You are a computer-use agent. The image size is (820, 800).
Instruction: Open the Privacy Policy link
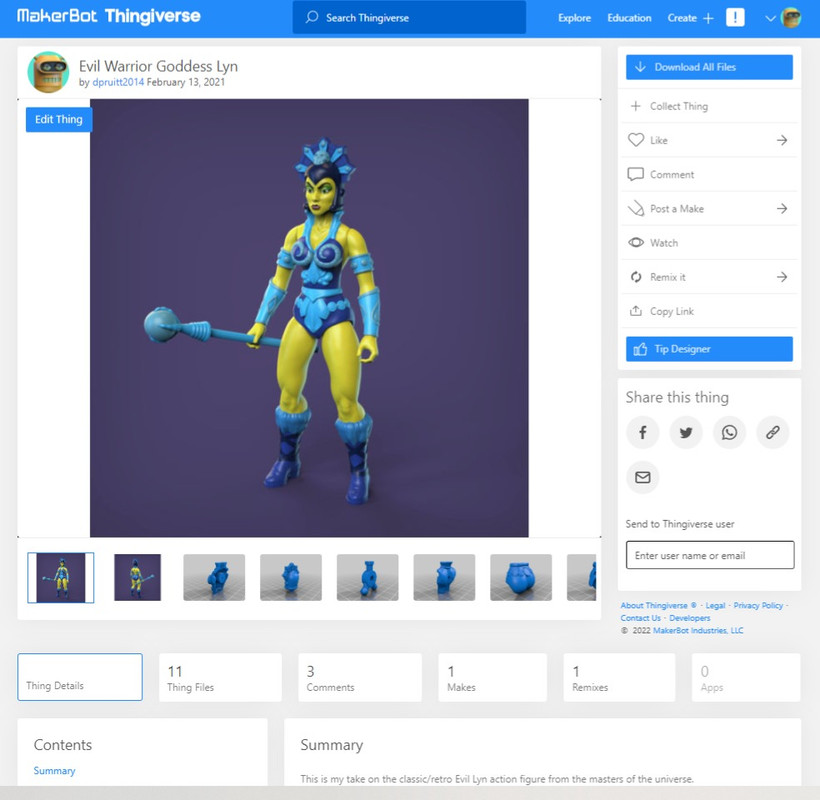click(758, 605)
